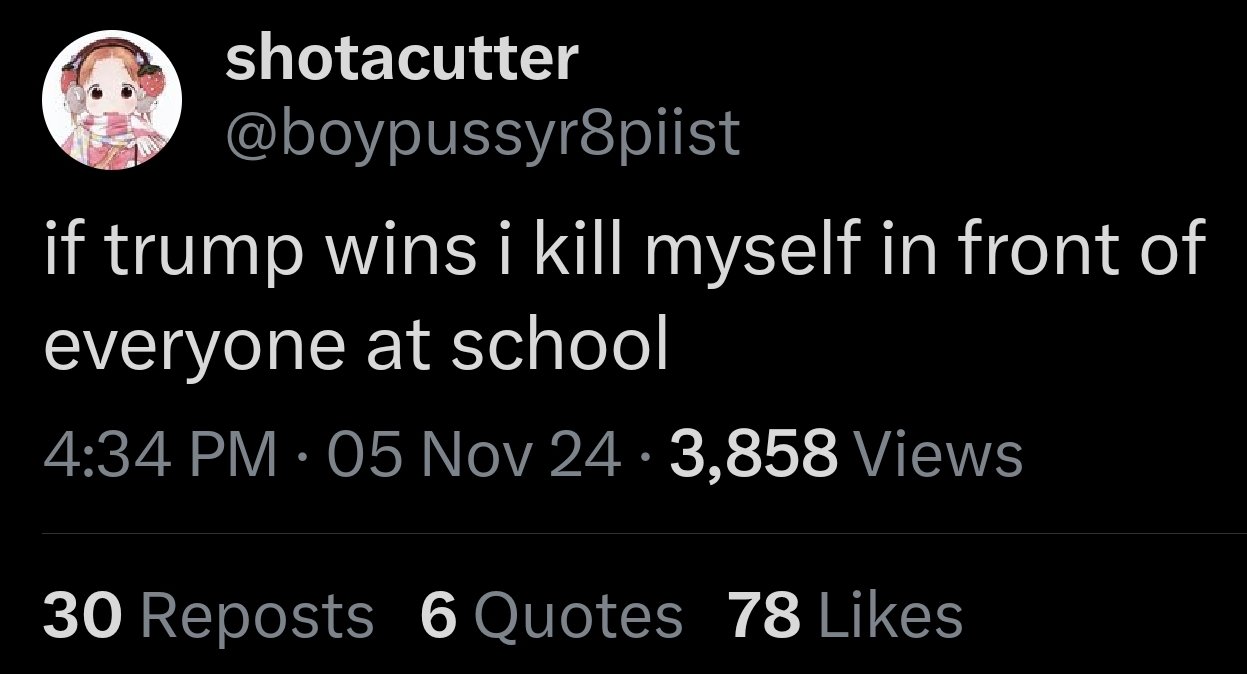The width and height of the screenshot is (1247, 674).
Task: Click the number 6 before Quotes
Action: [436, 614]
